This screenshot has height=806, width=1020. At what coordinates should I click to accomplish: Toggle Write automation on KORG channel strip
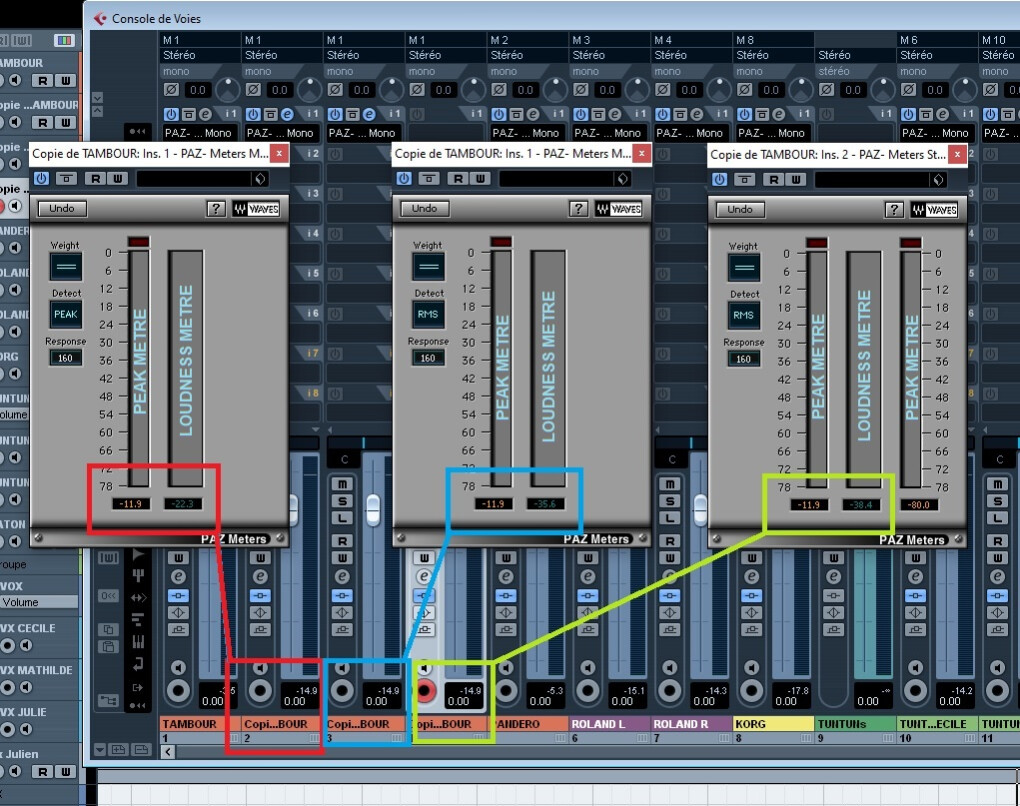pos(751,557)
